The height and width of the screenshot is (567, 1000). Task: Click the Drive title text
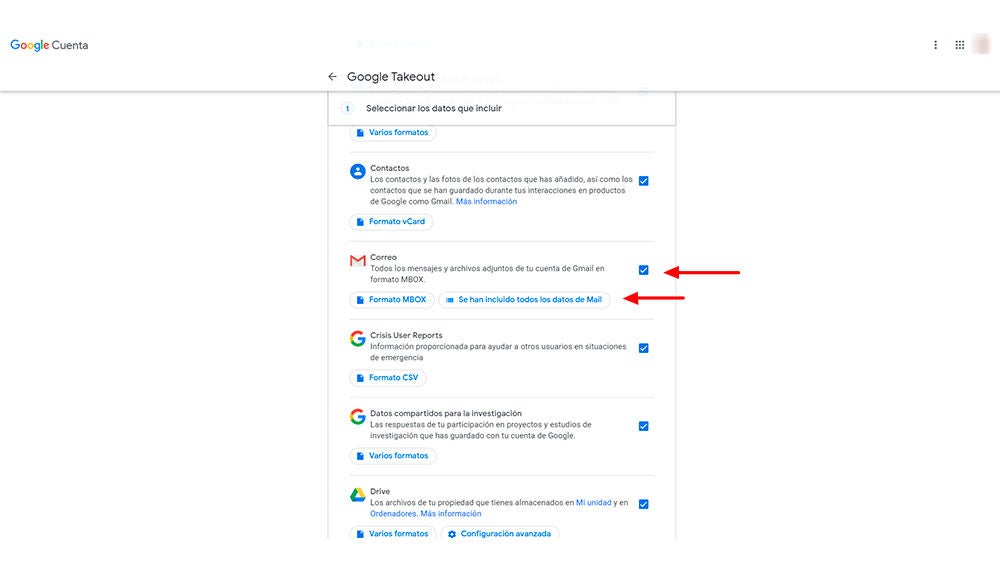pyautogui.click(x=380, y=491)
